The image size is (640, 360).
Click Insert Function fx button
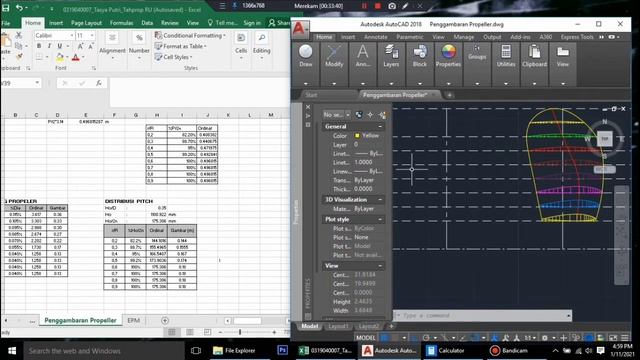98,83
